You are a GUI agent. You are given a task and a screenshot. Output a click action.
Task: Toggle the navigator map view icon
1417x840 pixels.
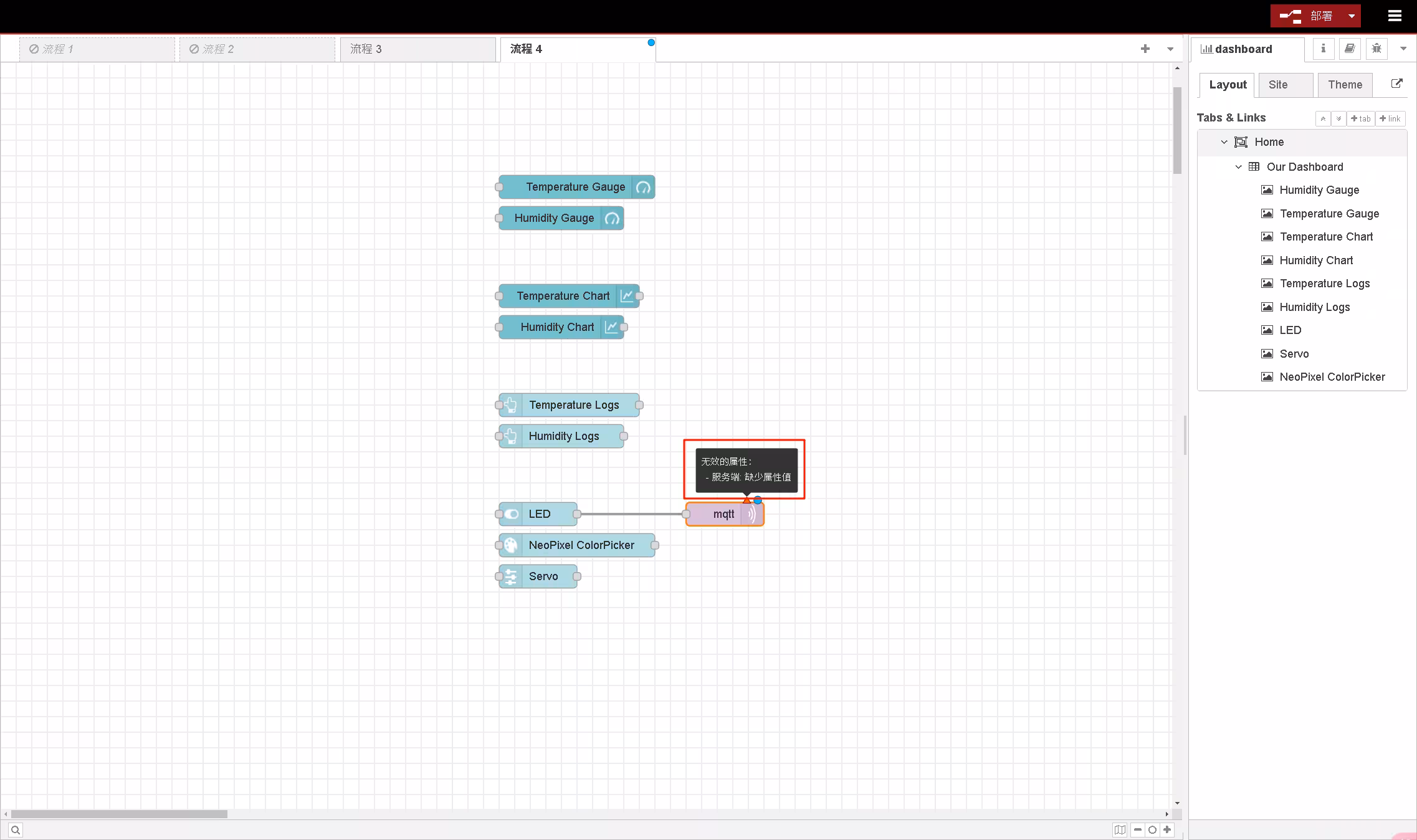[x=1120, y=829]
